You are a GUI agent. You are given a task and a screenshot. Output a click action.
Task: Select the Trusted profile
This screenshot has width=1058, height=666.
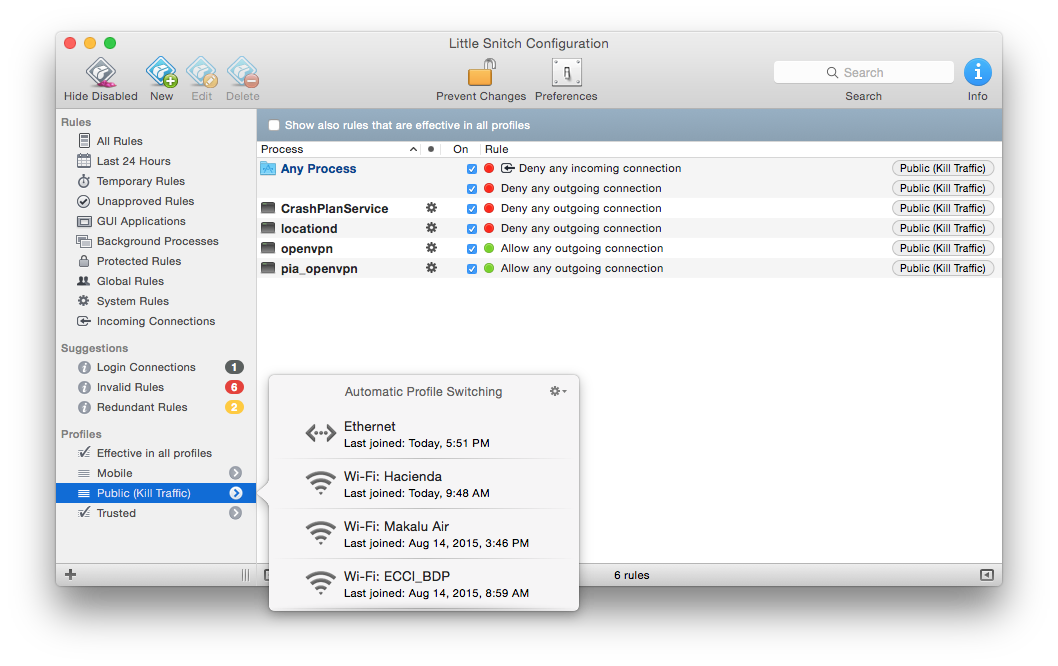click(x=116, y=514)
